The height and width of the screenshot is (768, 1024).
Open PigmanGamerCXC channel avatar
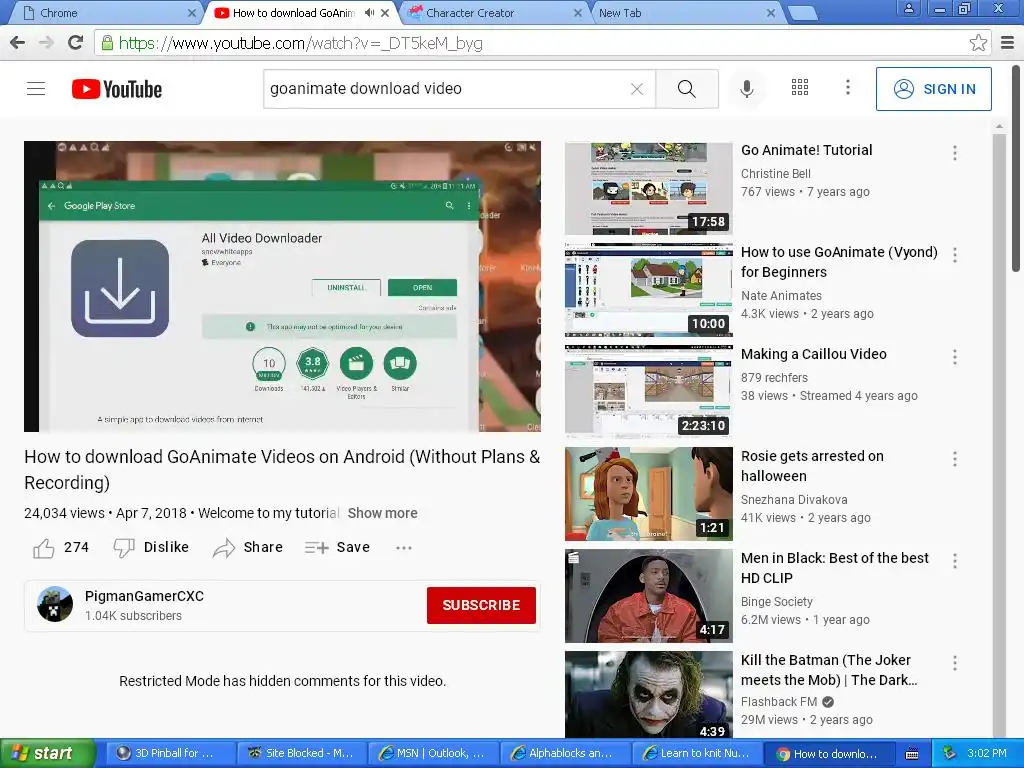pos(55,604)
